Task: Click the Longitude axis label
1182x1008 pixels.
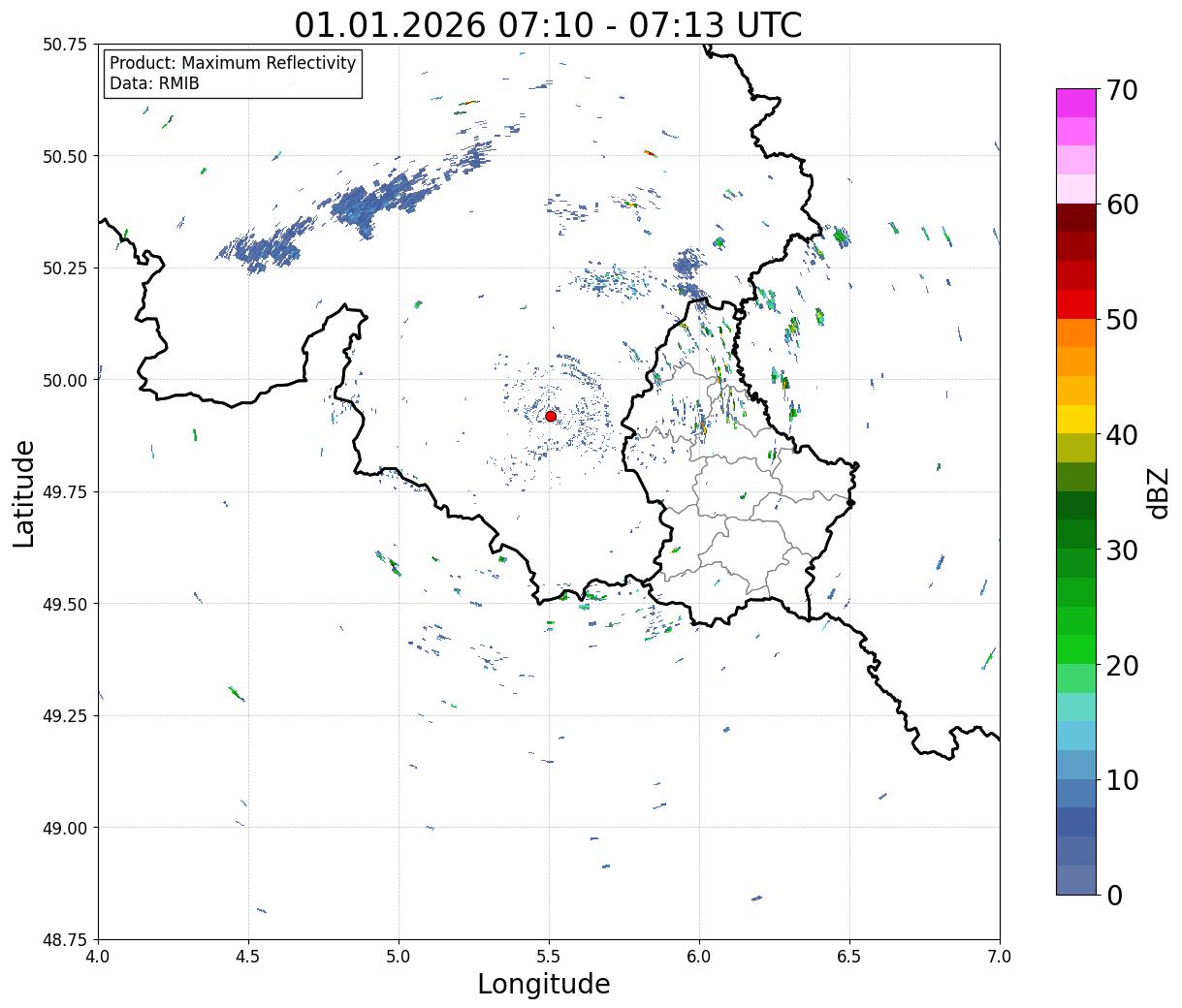Action: [x=544, y=984]
